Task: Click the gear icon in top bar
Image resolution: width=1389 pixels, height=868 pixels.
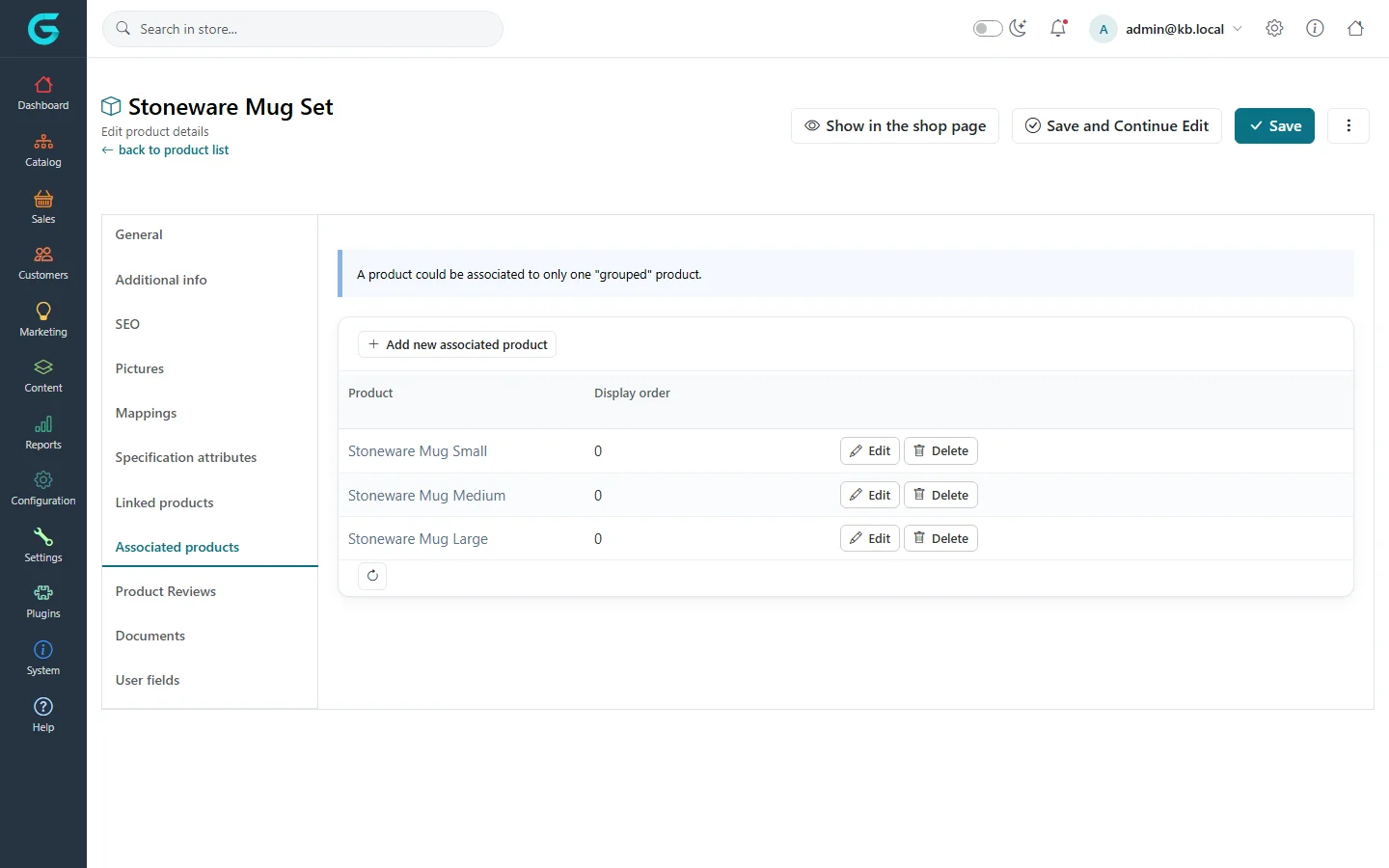Action: point(1274,29)
